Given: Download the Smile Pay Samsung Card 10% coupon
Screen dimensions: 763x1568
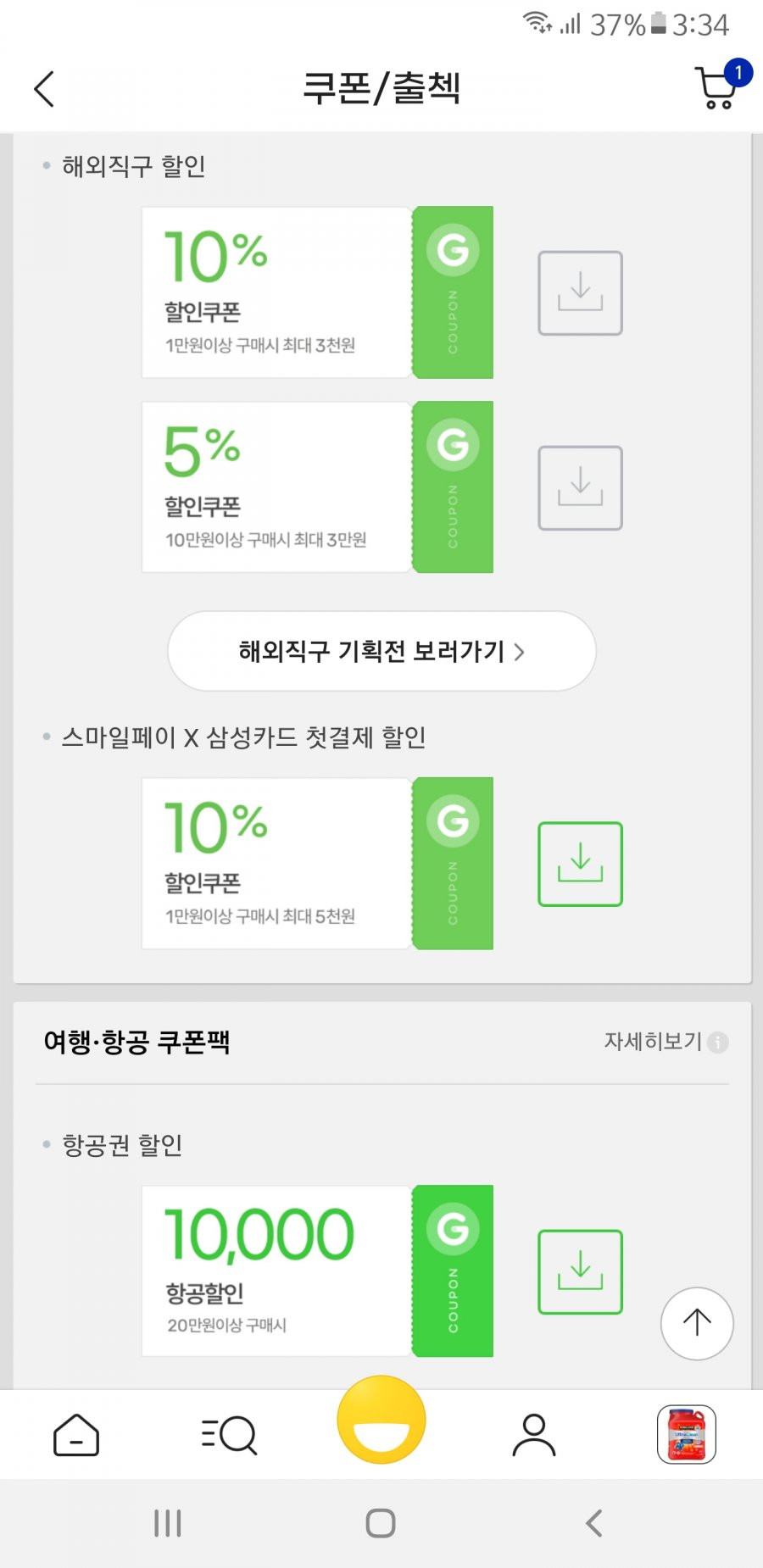Looking at the screenshot, I should tap(581, 864).
